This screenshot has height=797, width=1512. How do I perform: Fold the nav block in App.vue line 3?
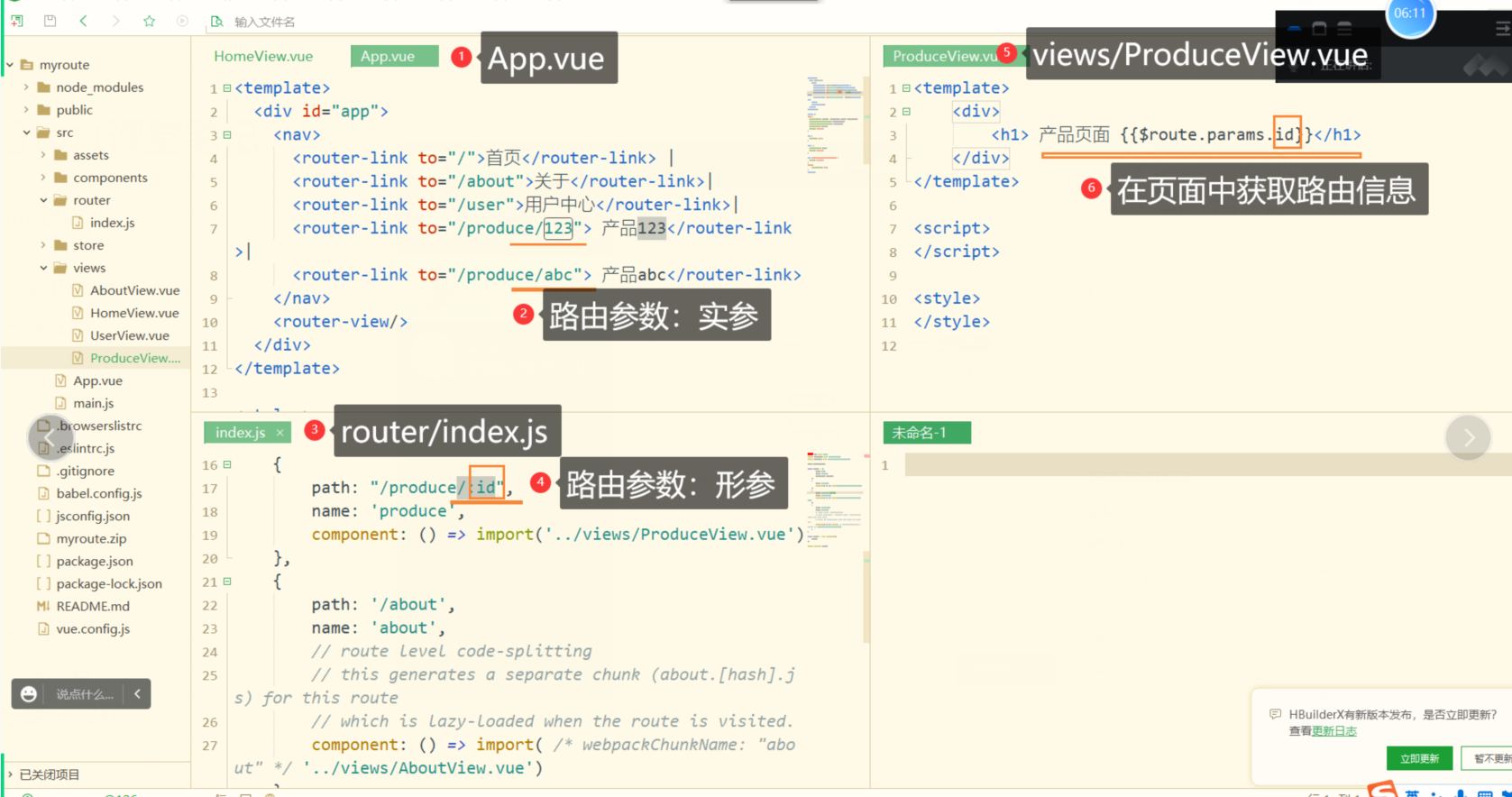(227, 135)
